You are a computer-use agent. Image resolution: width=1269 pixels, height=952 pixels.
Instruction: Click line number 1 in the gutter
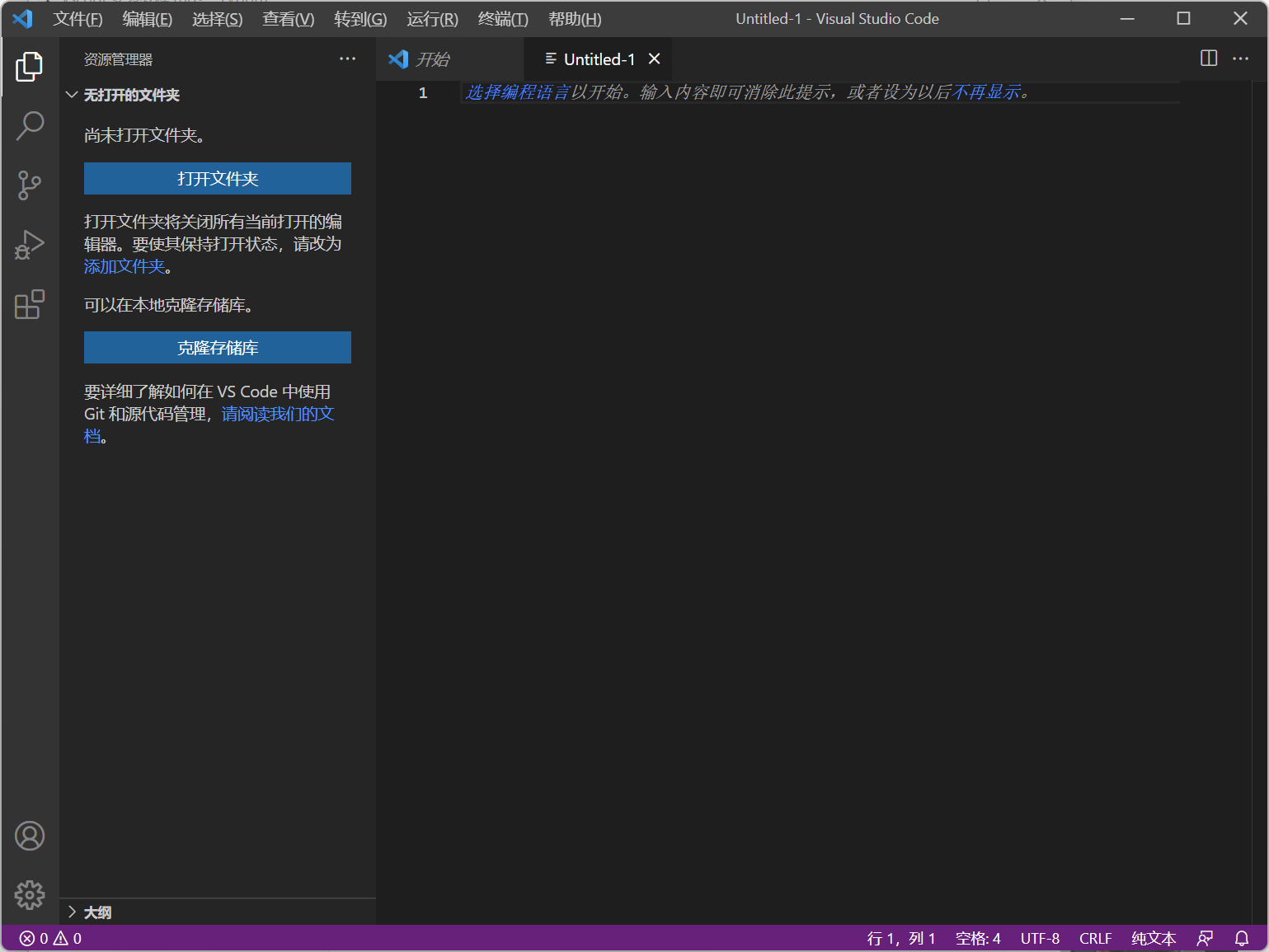click(423, 92)
